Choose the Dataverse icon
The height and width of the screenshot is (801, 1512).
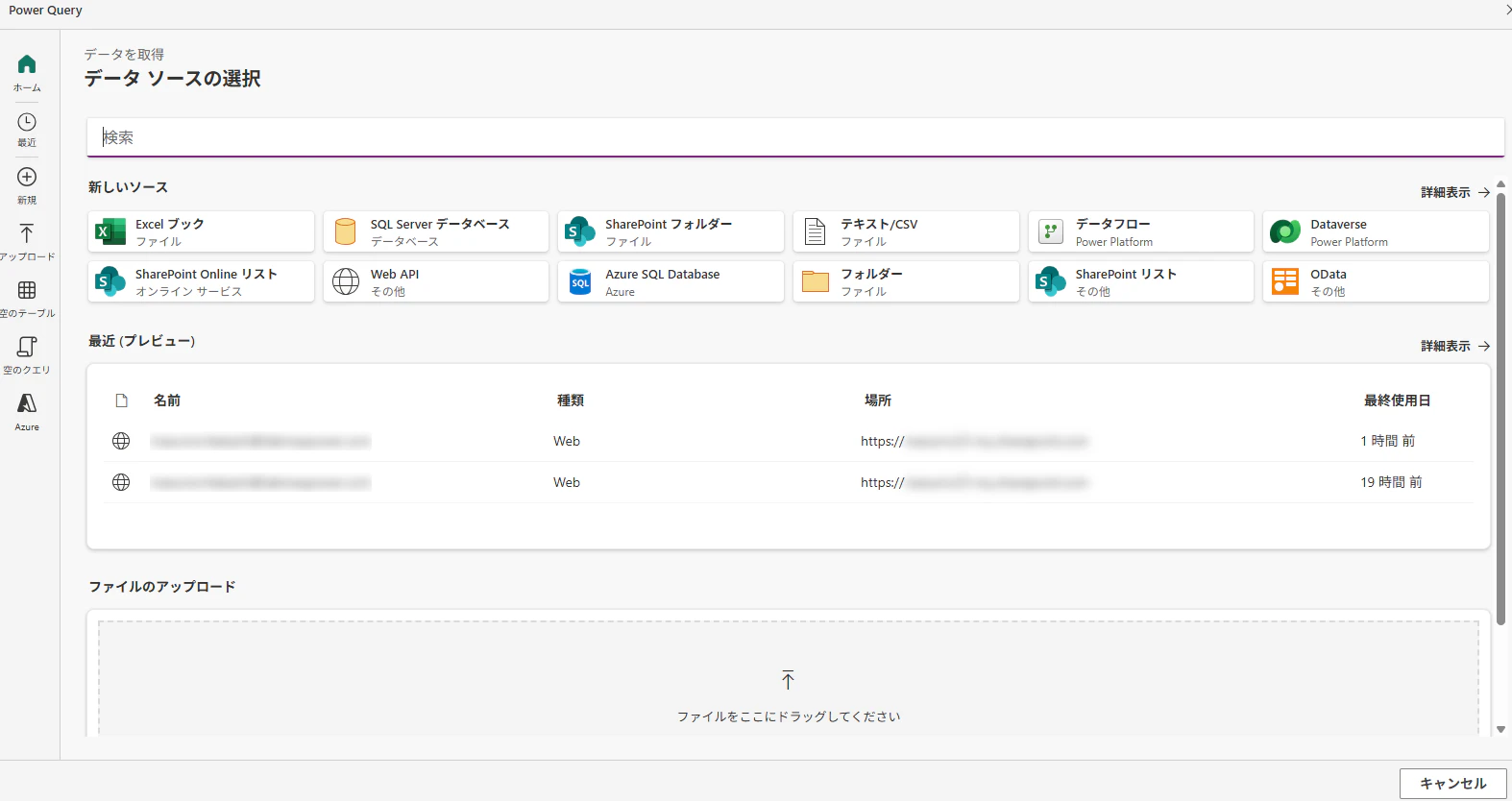[1285, 231]
